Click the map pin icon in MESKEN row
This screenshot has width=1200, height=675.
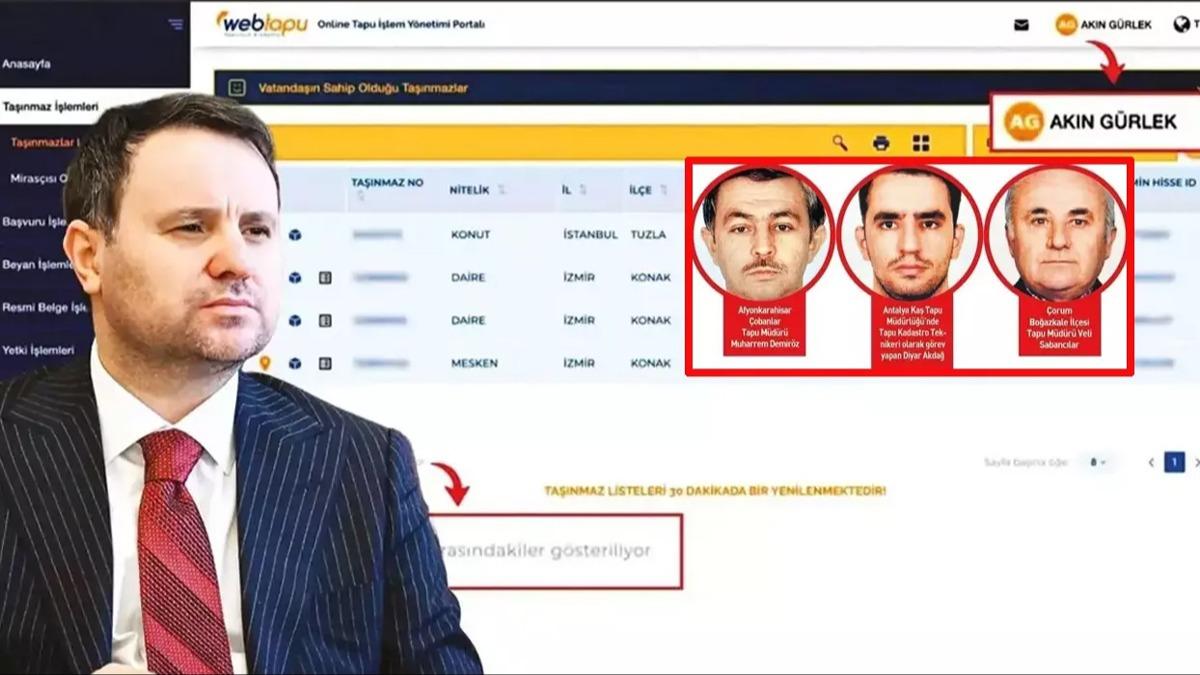(x=265, y=363)
